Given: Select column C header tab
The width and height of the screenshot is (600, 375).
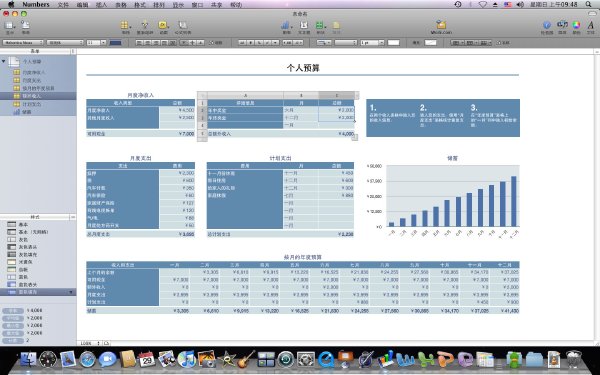Looking at the screenshot, I should 336,95.
